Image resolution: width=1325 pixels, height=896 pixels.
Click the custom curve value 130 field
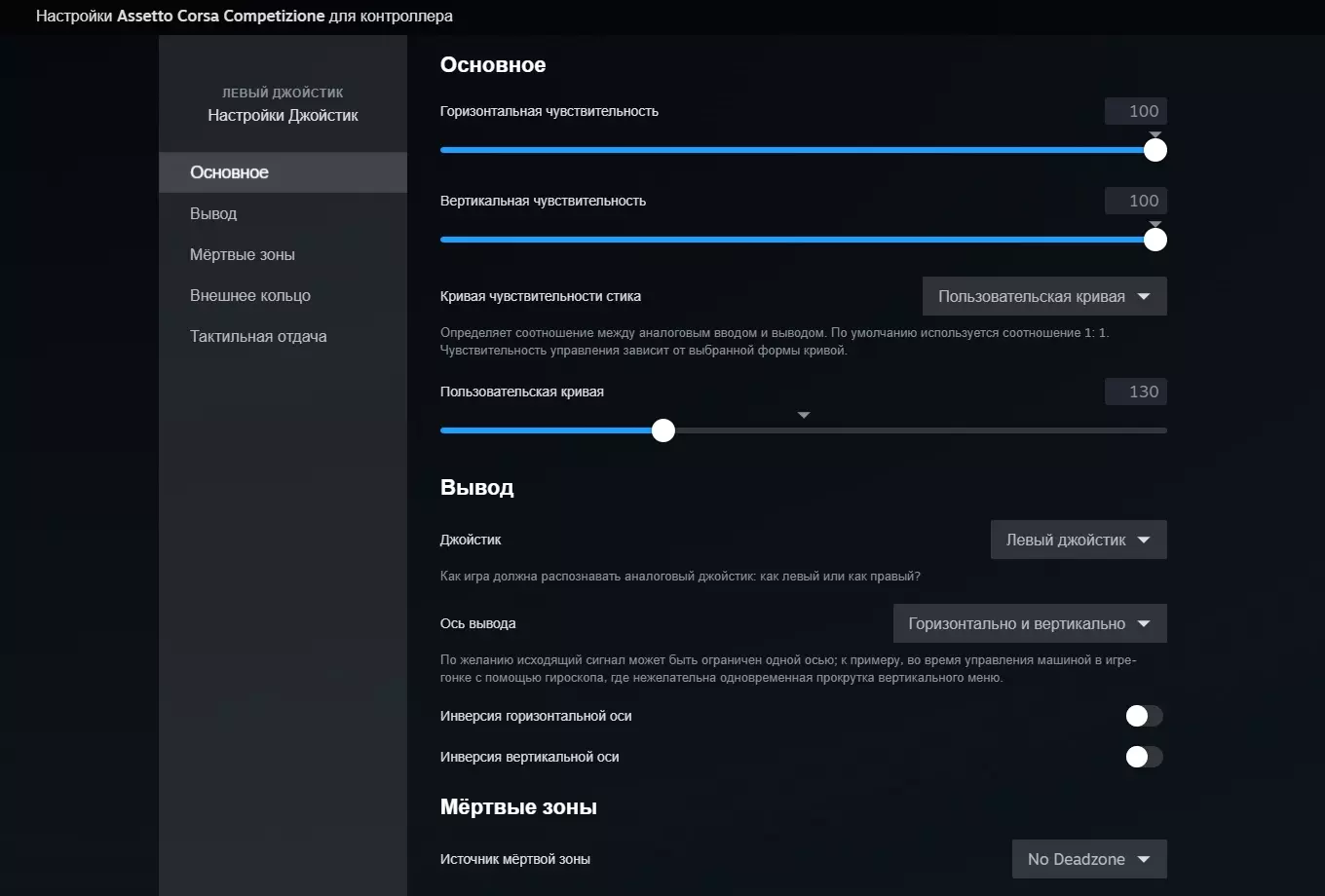1135,392
